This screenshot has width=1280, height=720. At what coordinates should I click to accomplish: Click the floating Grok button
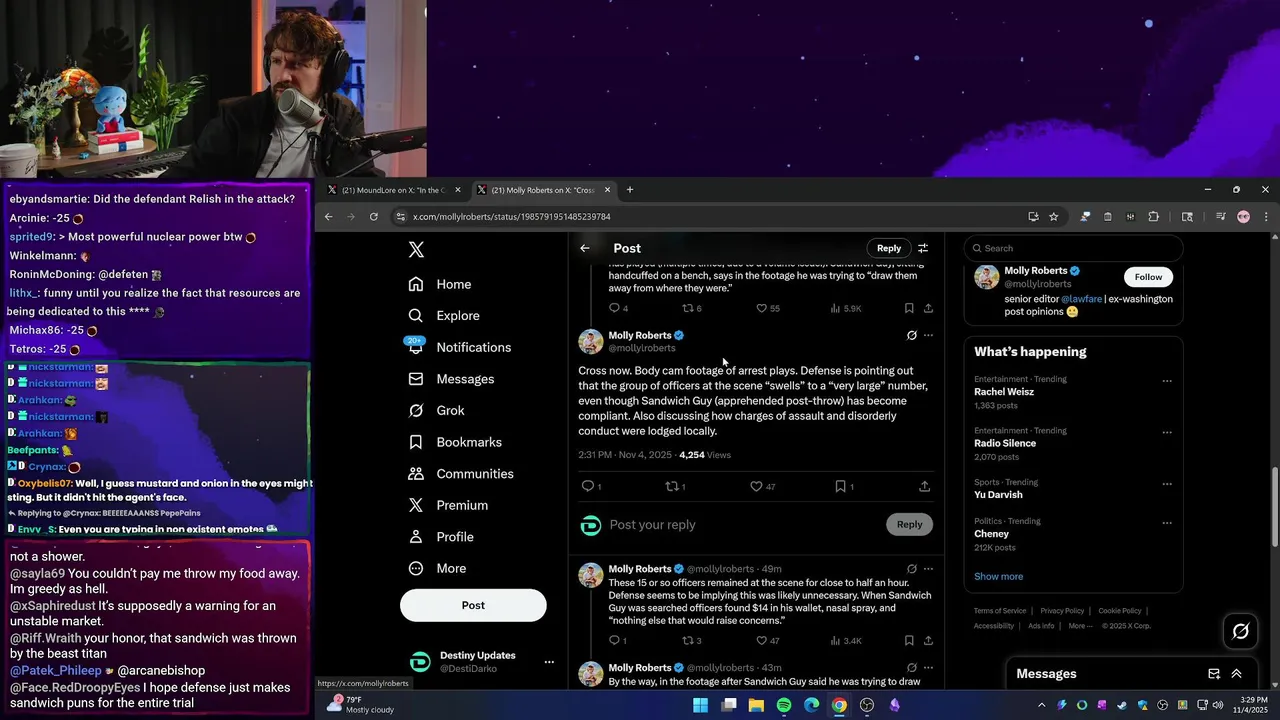pos(1241,631)
